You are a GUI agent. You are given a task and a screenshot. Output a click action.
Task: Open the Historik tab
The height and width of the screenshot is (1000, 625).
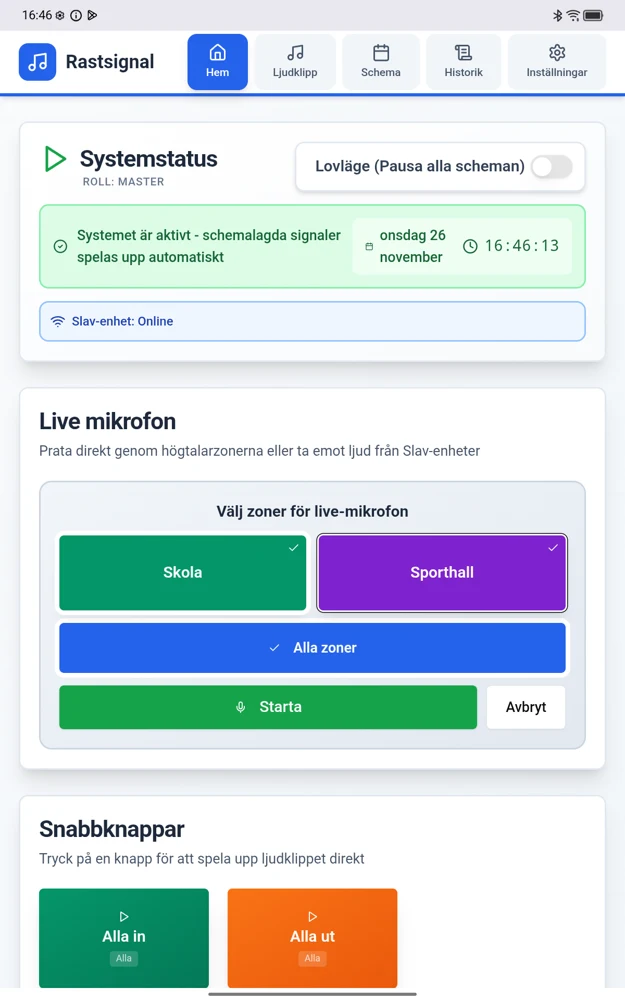tap(464, 62)
